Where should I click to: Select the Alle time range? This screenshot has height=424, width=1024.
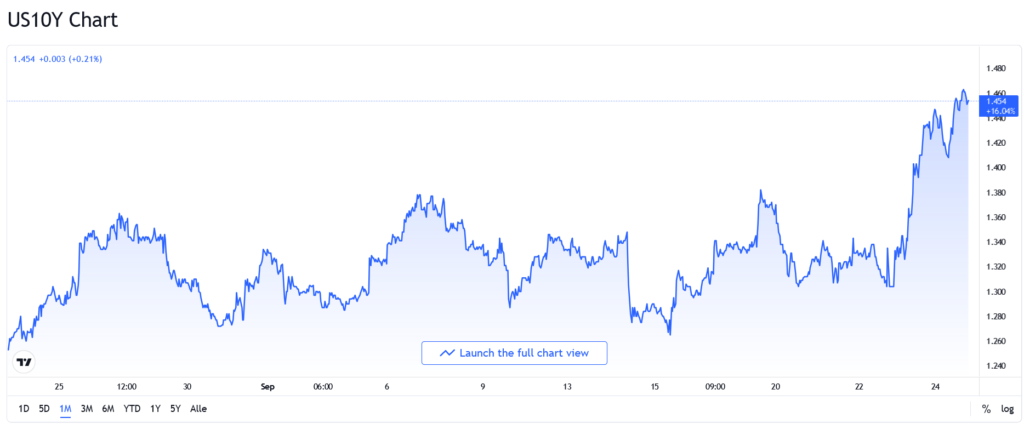click(x=199, y=408)
